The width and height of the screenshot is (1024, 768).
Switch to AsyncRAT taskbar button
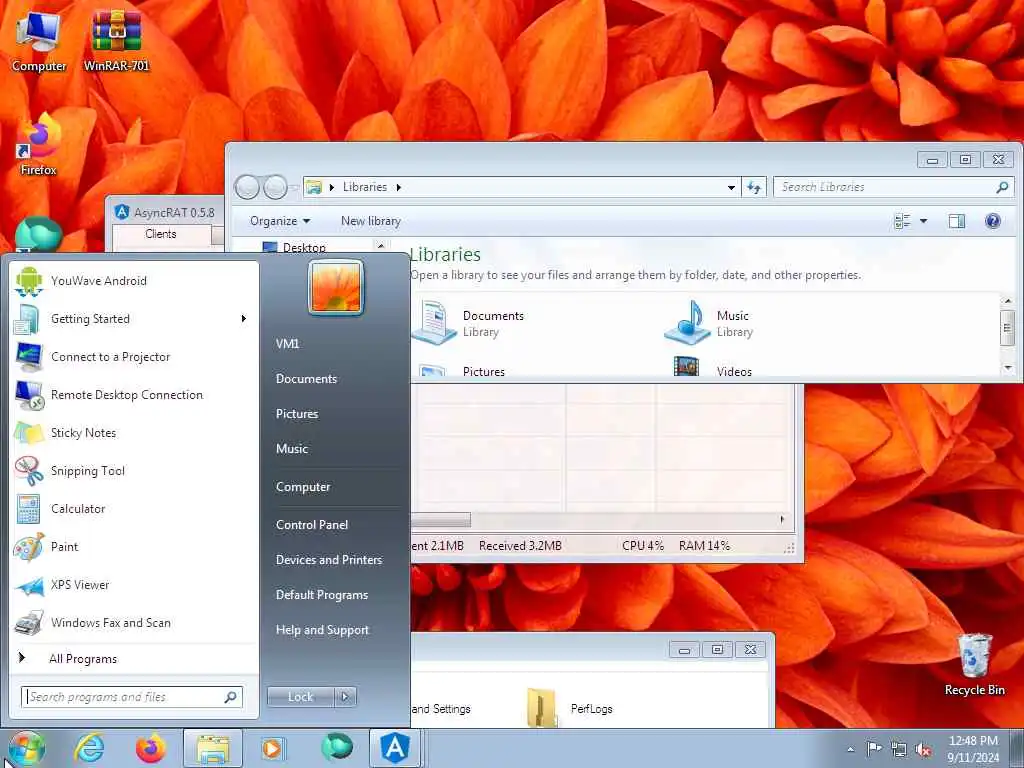396,748
